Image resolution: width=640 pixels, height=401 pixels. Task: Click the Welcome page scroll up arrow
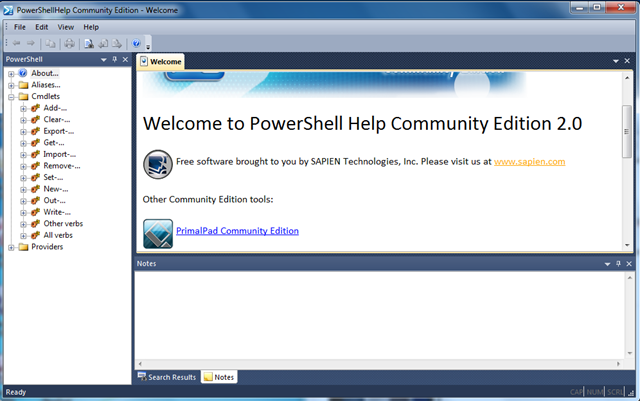coord(627,77)
